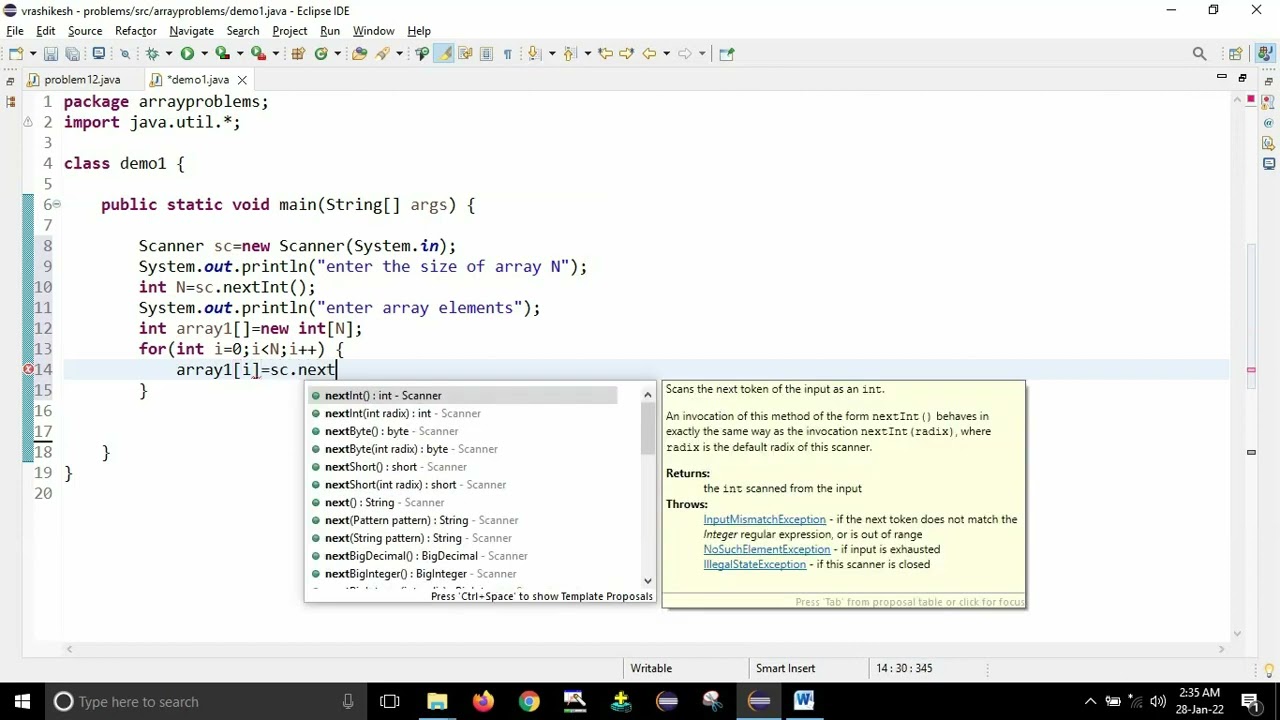Go to Next Annotation arrow icon
The image size is (1280, 720).
pos(533,53)
